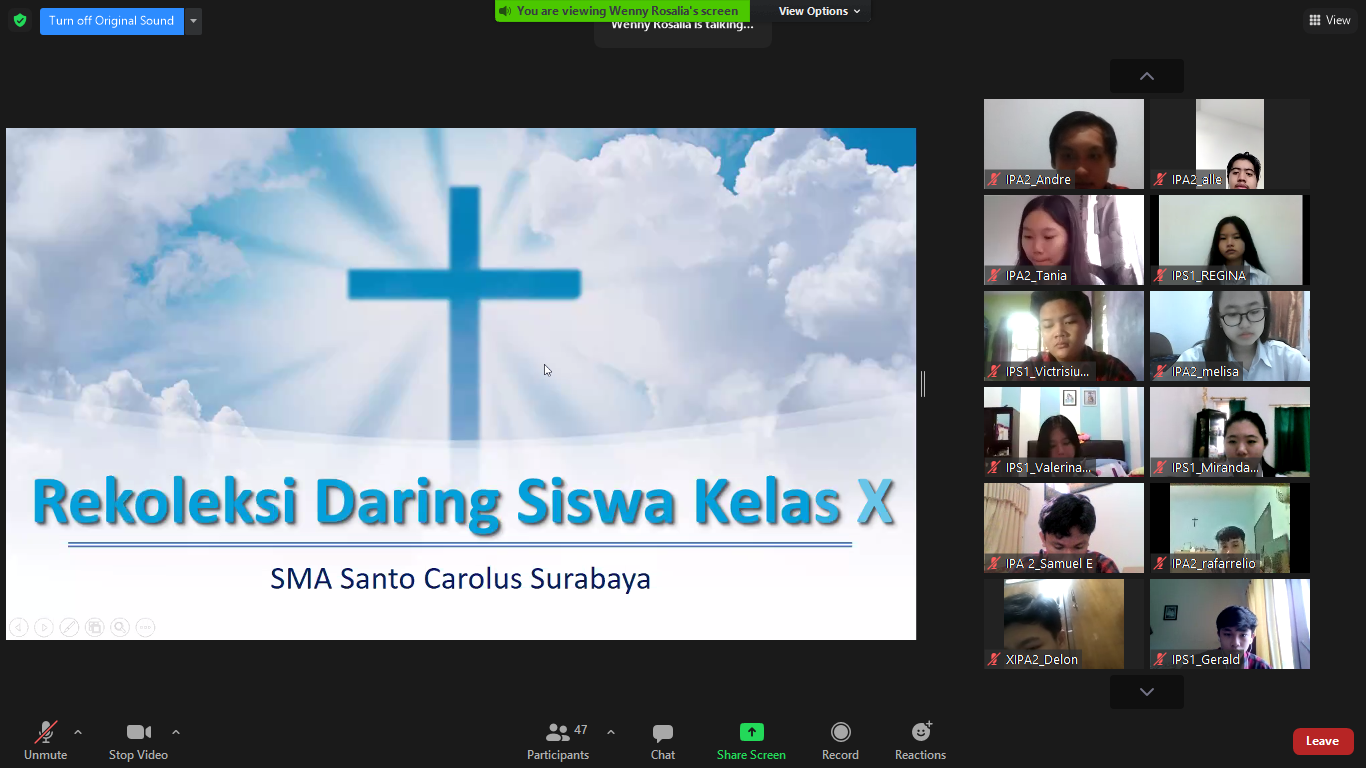The image size is (1366, 768).
Task: Click the participant count 47
Action: click(x=581, y=730)
